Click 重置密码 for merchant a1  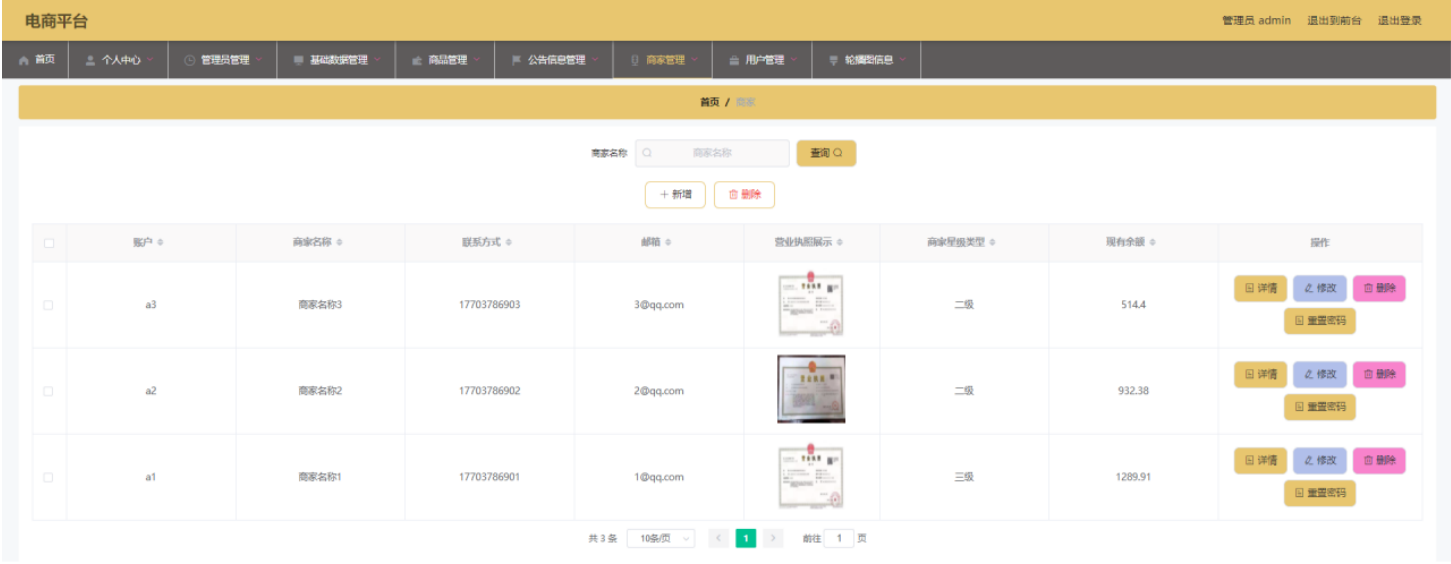(x=1320, y=493)
